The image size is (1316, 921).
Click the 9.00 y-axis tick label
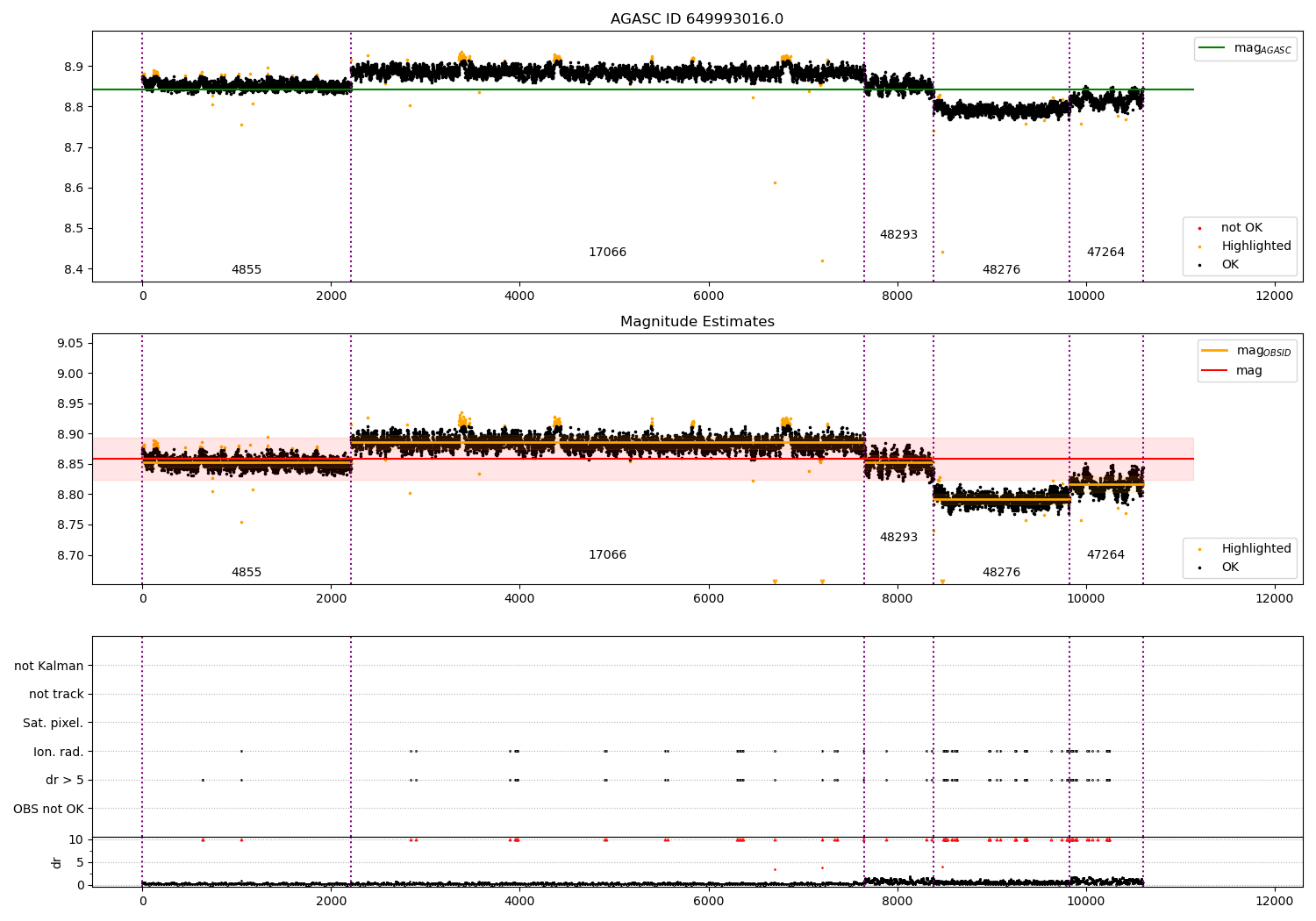[70, 374]
